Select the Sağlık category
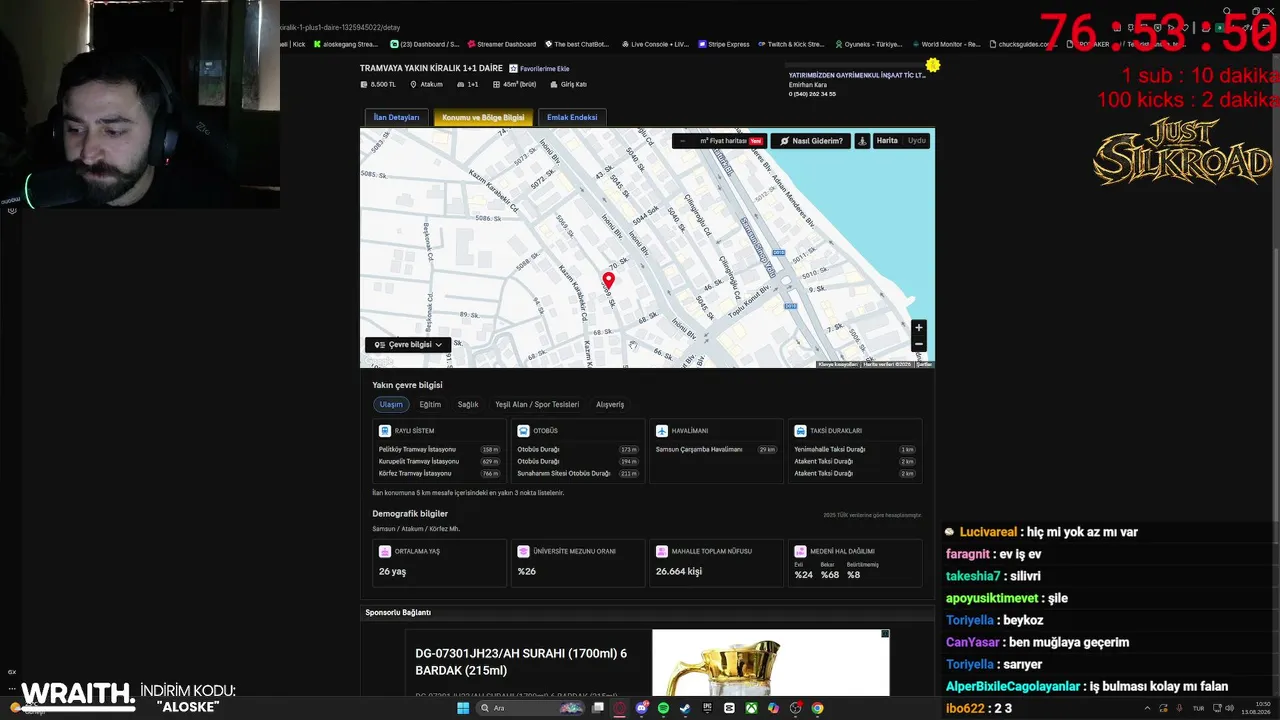Viewport: 1280px width, 720px height. click(468, 405)
